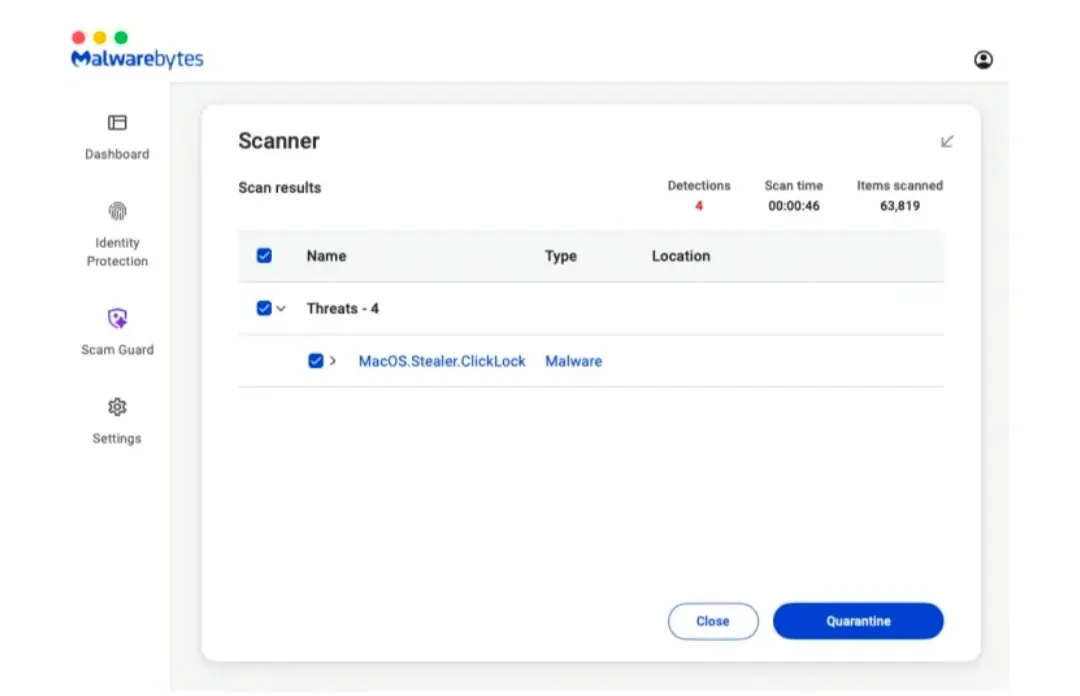Click the items scanned value 63,819
This screenshot has width=1080, height=696.
pos(900,206)
